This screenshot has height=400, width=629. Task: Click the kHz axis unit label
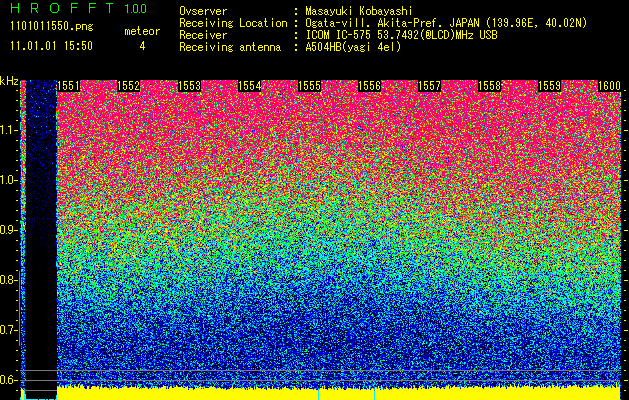point(9,82)
